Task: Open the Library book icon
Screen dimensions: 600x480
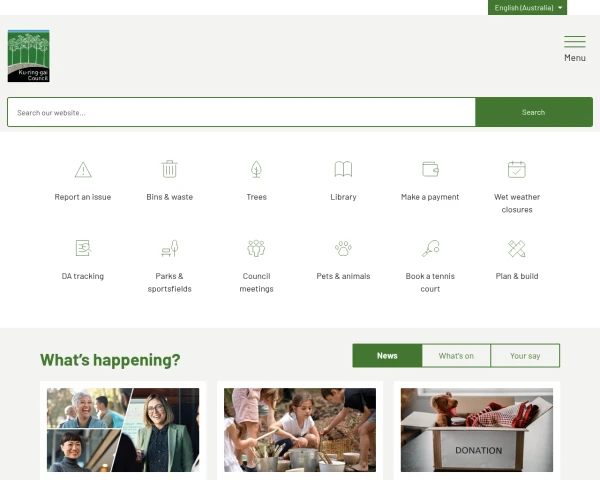Action: pos(343,169)
